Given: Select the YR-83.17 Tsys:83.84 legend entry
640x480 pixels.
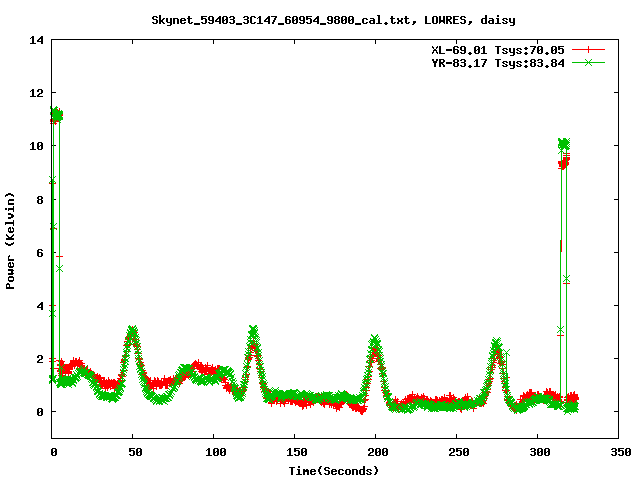Looking at the screenshot, I should (498, 63).
